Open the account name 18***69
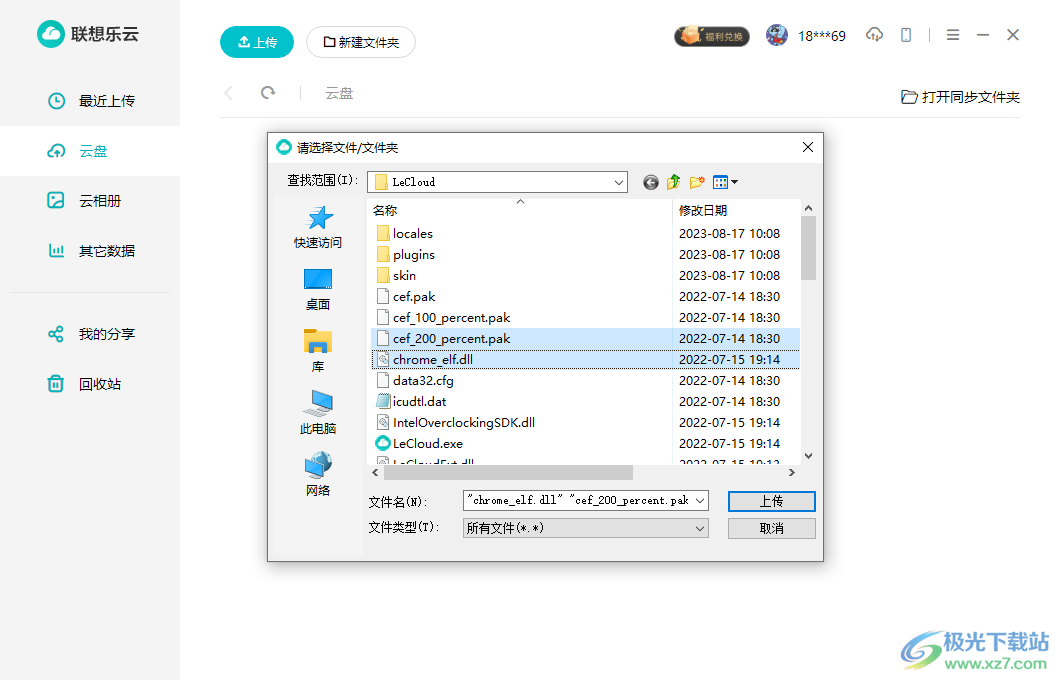Screen dimensions: 1060x680 coord(821,36)
